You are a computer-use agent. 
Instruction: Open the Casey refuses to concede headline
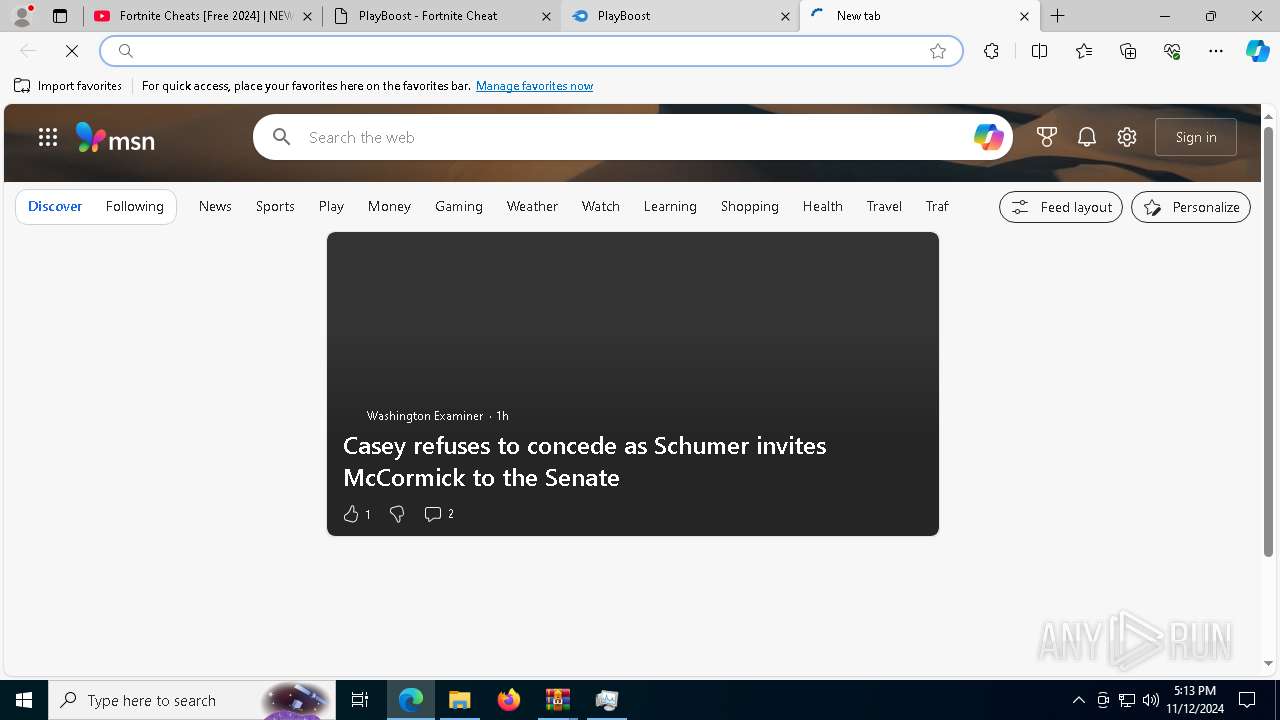pyautogui.click(x=584, y=461)
